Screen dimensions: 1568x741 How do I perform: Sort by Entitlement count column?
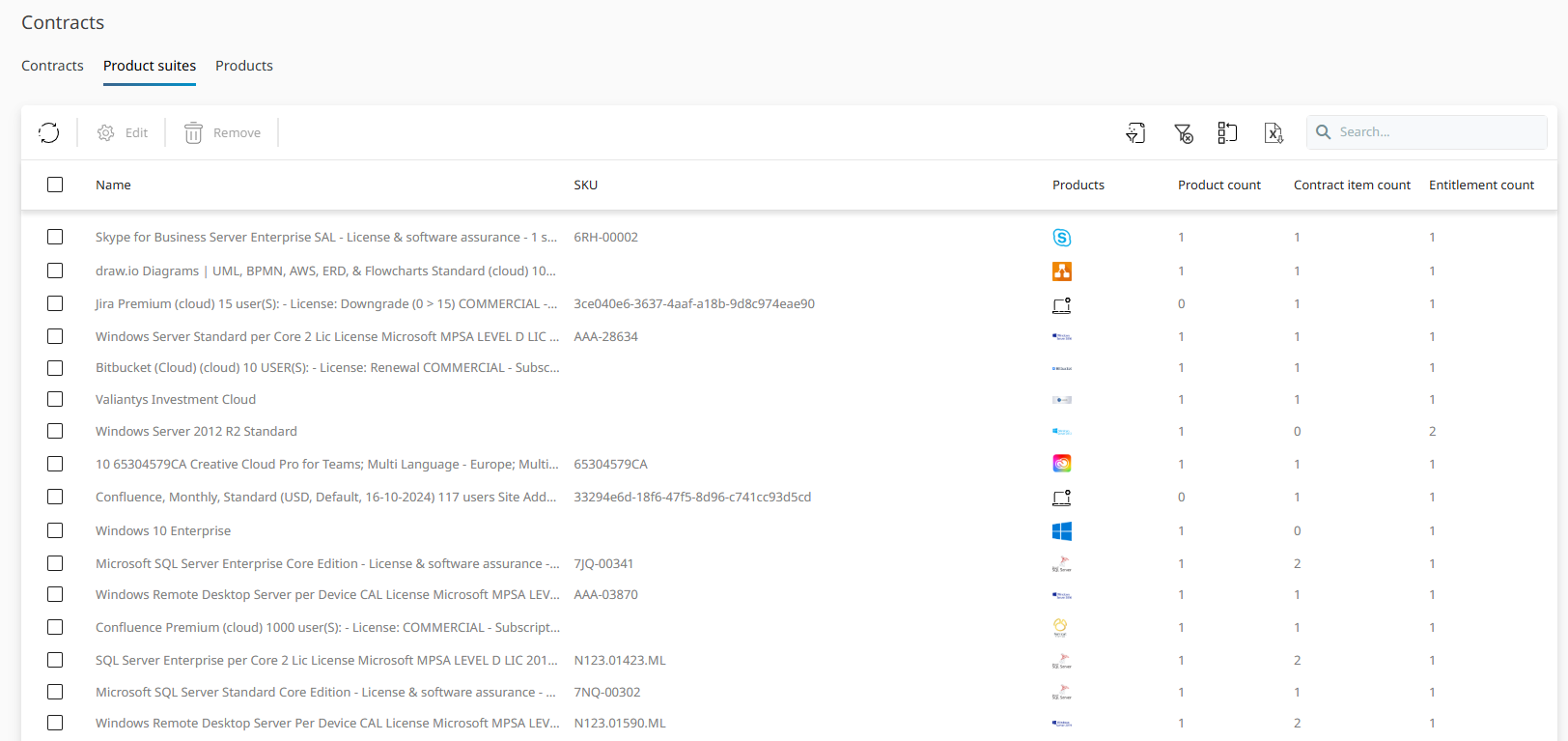coord(1481,185)
